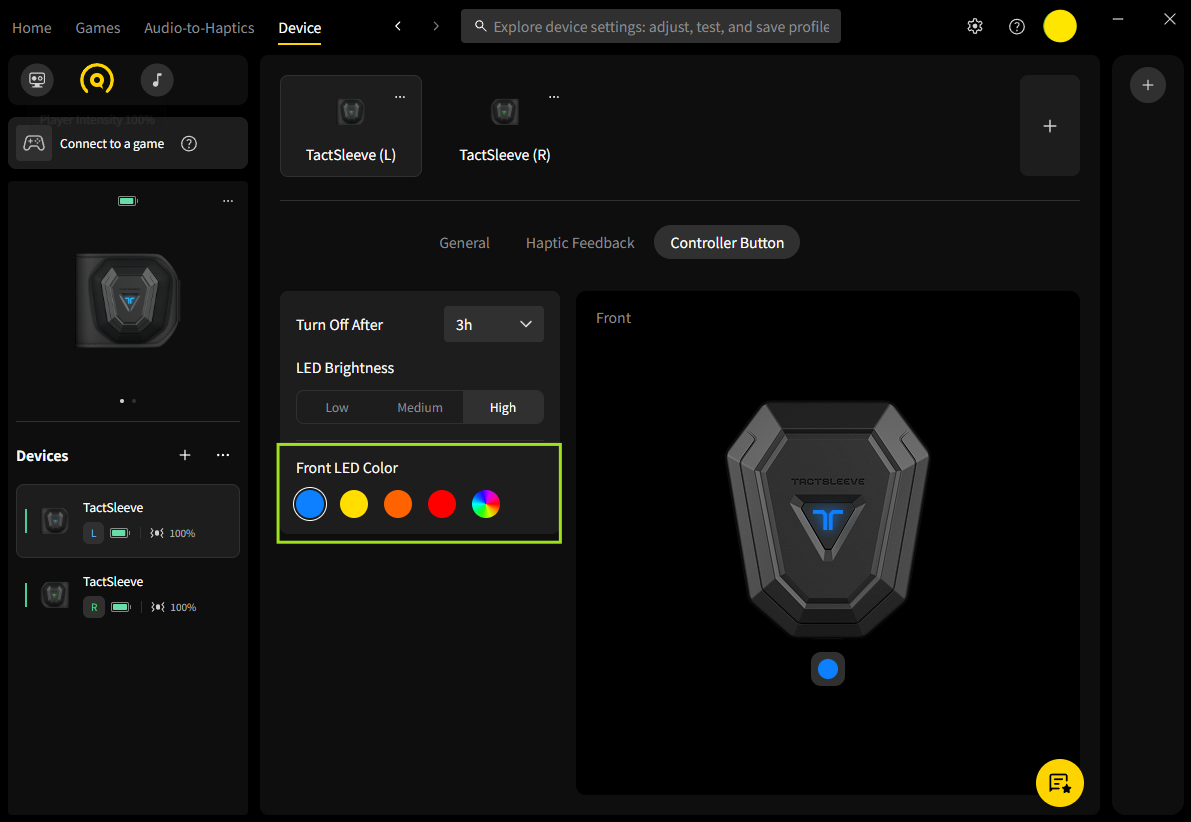This screenshot has height=822, width=1191.
Task: Select the Controller Button tab
Action: [727, 243]
